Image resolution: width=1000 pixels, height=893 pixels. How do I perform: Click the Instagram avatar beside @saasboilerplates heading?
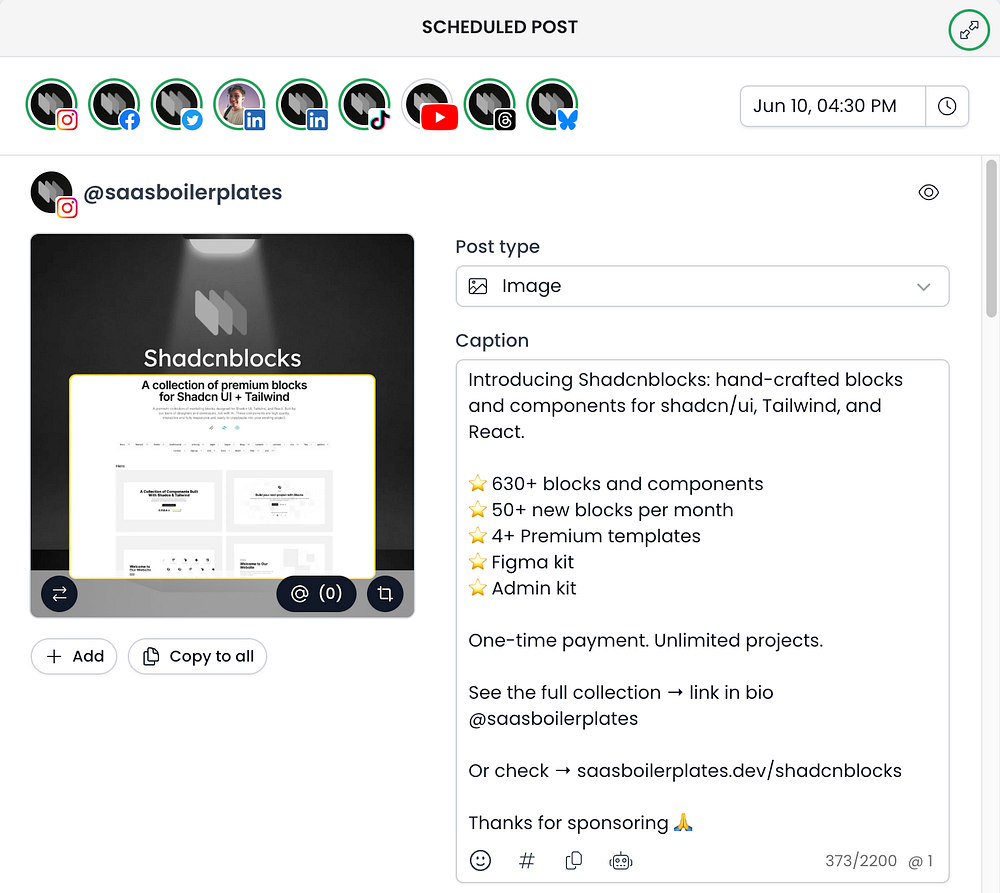[54, 194]
